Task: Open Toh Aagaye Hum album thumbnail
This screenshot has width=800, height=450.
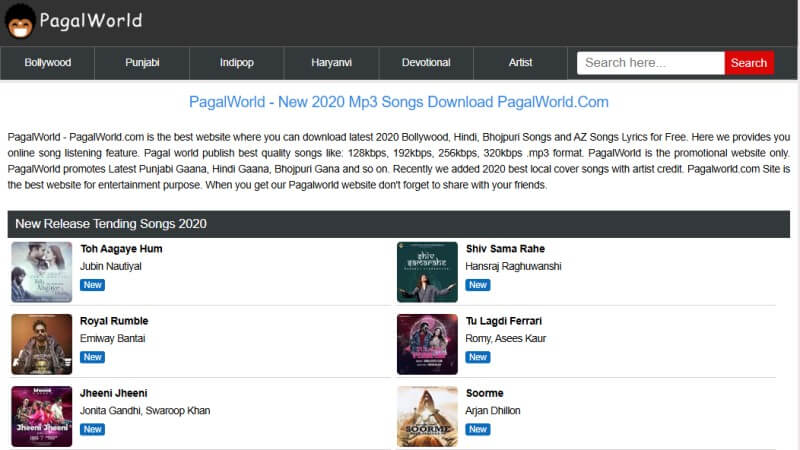Action: point(42,272)
